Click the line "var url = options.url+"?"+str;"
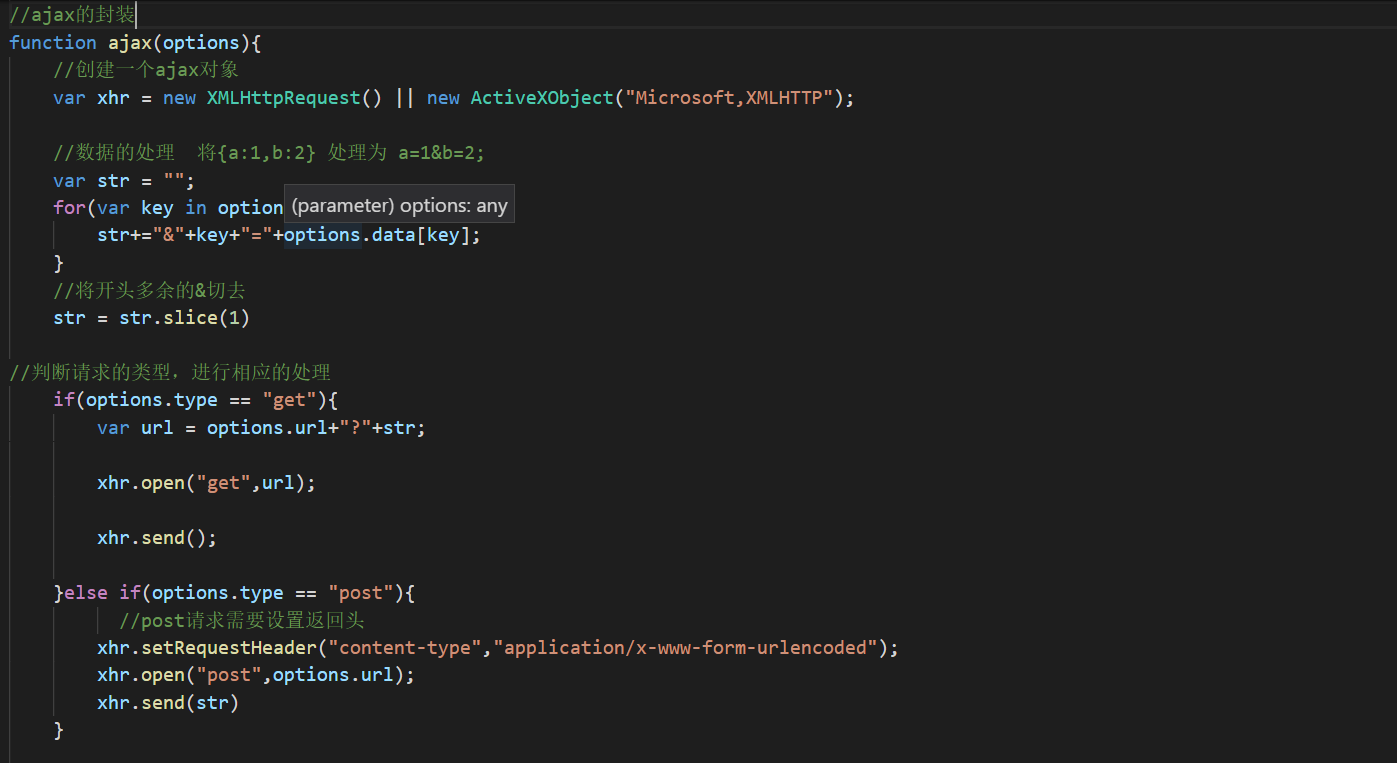The image size is (1397, 763). 261,428
